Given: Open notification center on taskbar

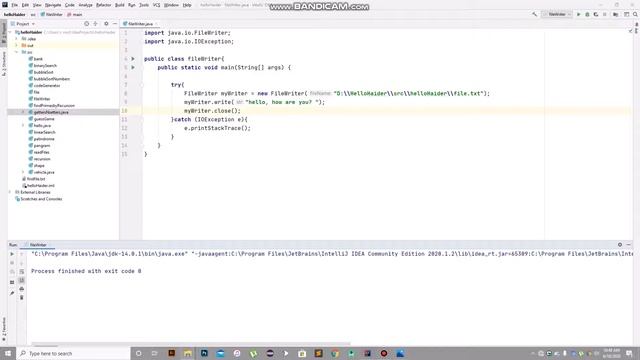Looking at the screenshot, I should [629, 353].
